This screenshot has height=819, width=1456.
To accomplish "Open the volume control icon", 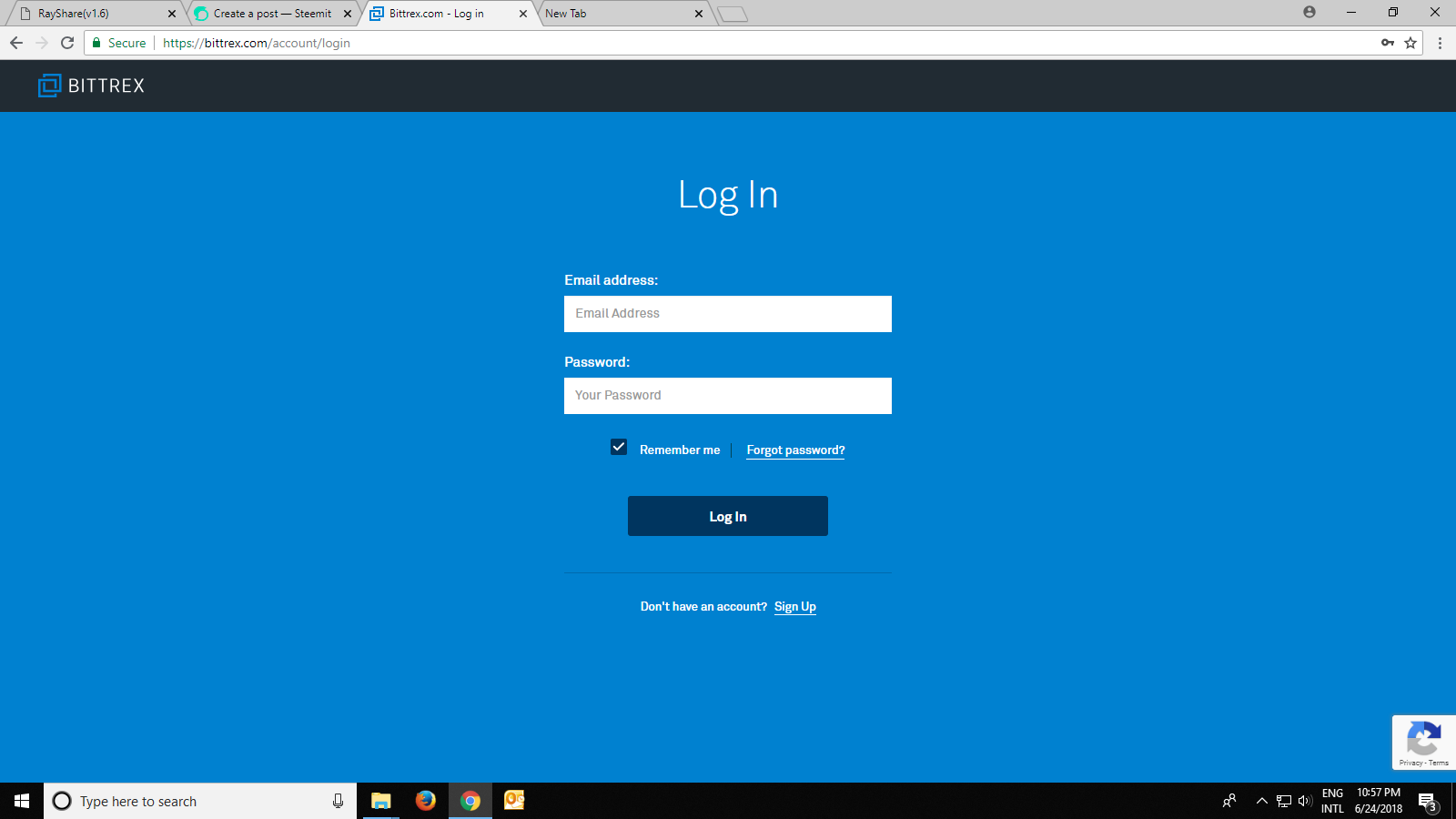I will (x=1304, y=801).
